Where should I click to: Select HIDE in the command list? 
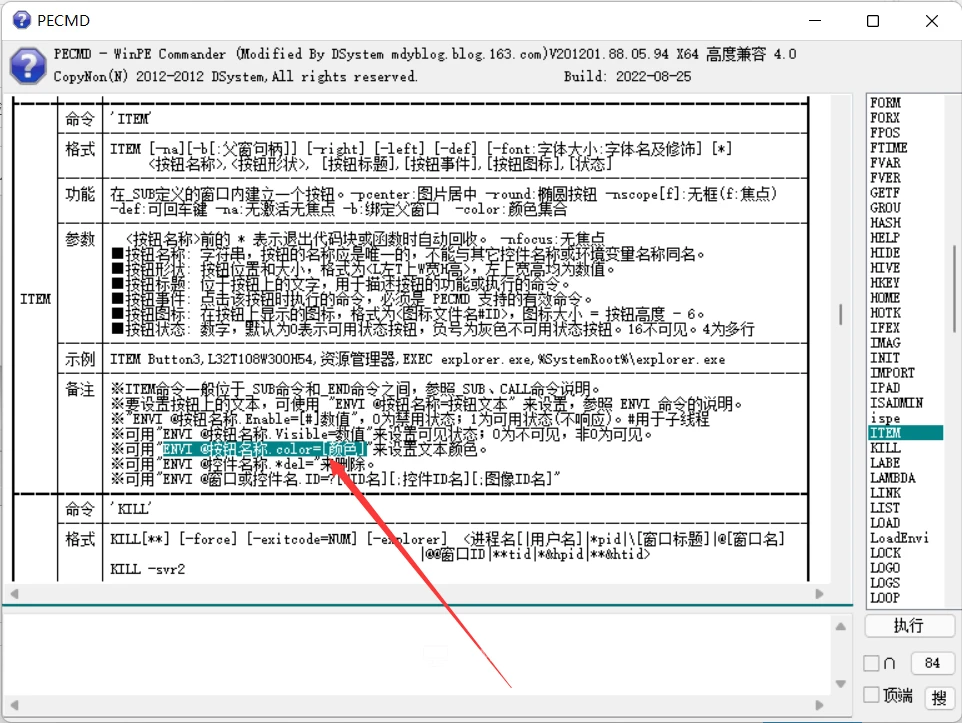[x=885, y=253]
